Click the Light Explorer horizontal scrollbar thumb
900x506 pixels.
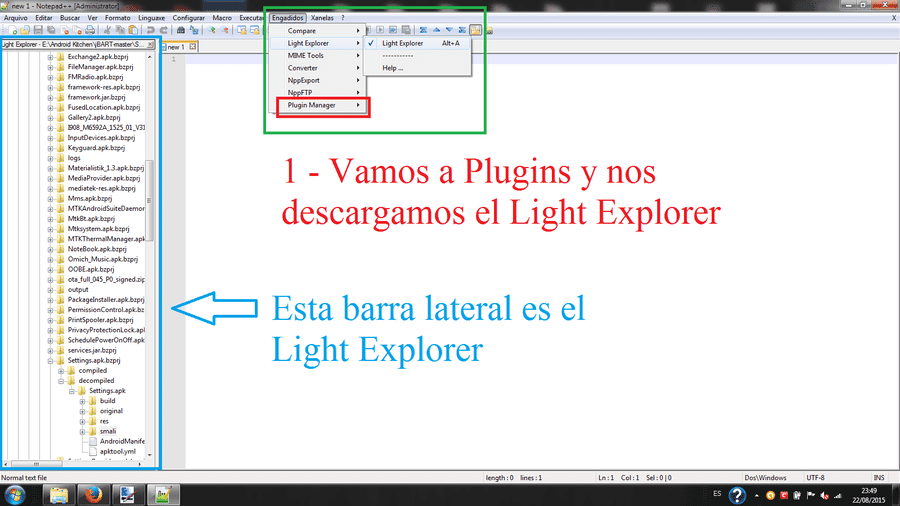point(36,464)
